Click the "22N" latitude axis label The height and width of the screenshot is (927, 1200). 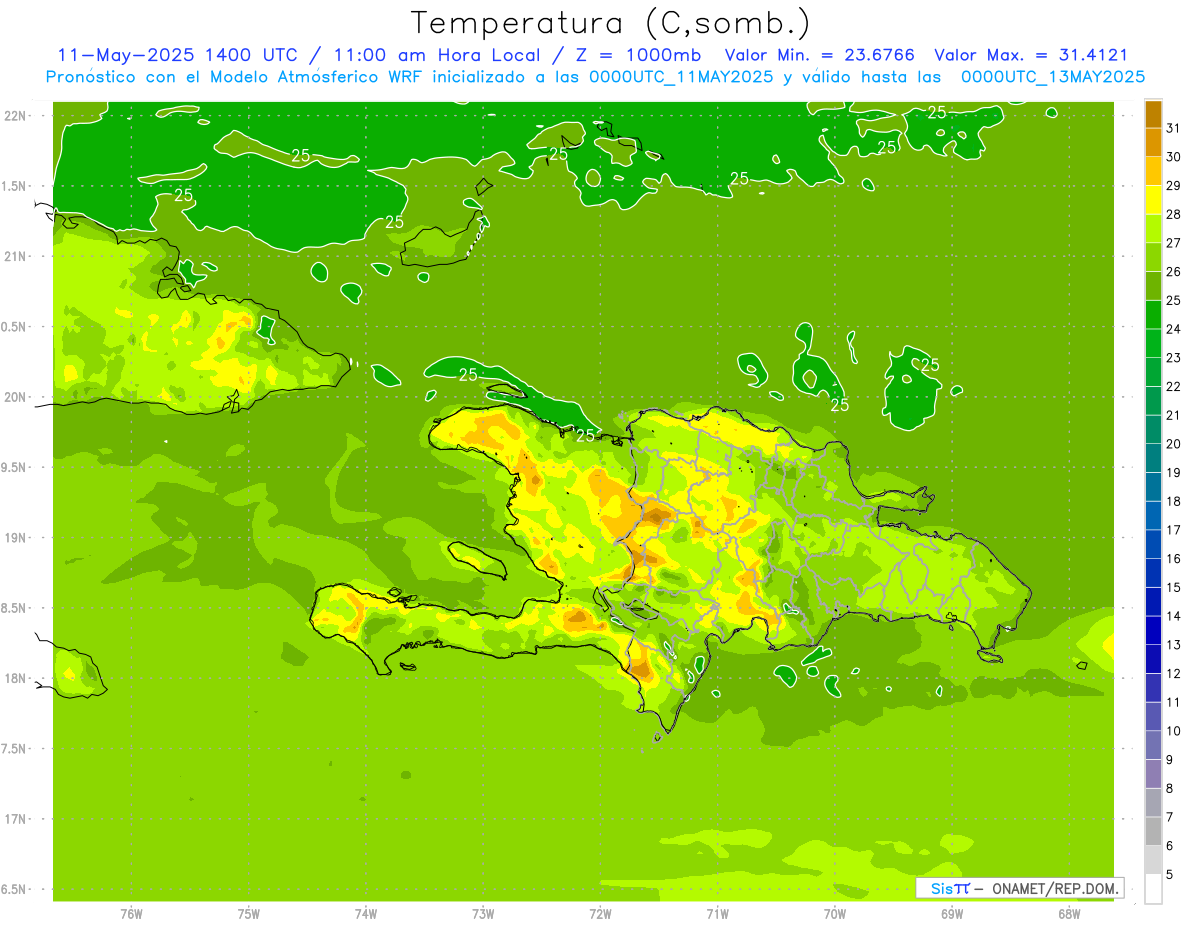pyautogui.click(x=17, y=116)
